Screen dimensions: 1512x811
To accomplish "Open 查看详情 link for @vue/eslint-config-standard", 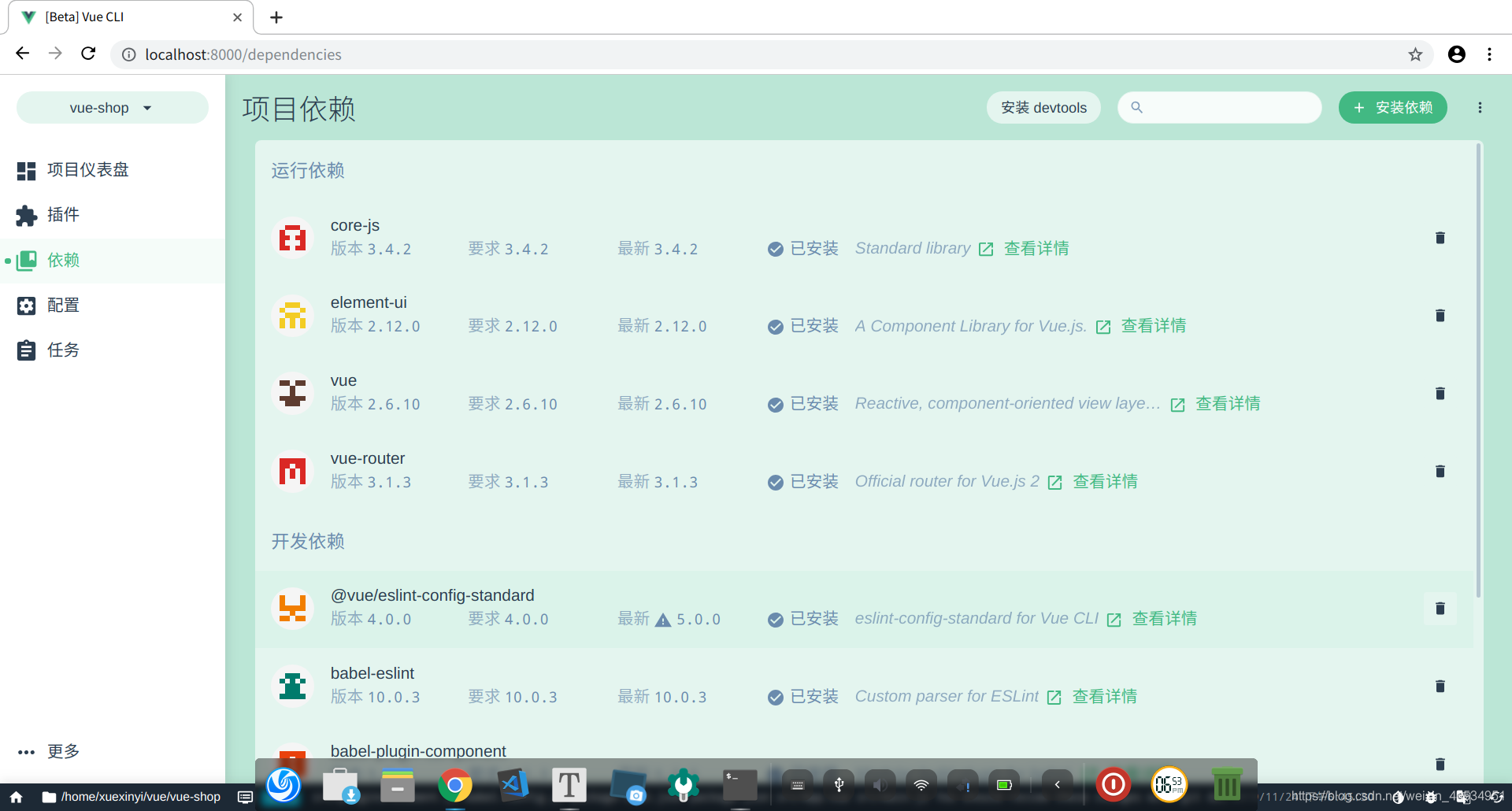I will click(x=1164, y=619).
